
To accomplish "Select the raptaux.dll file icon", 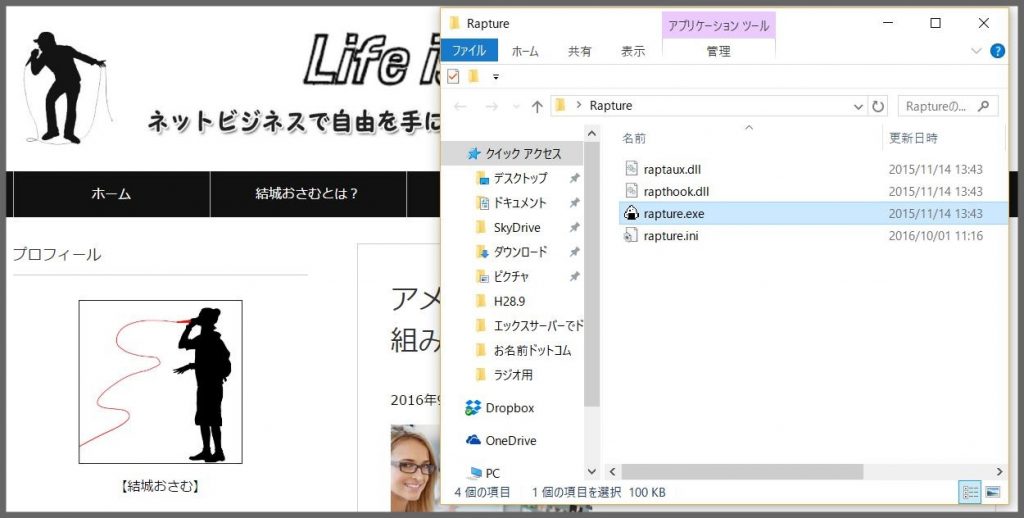I will [x=631, y=169].
